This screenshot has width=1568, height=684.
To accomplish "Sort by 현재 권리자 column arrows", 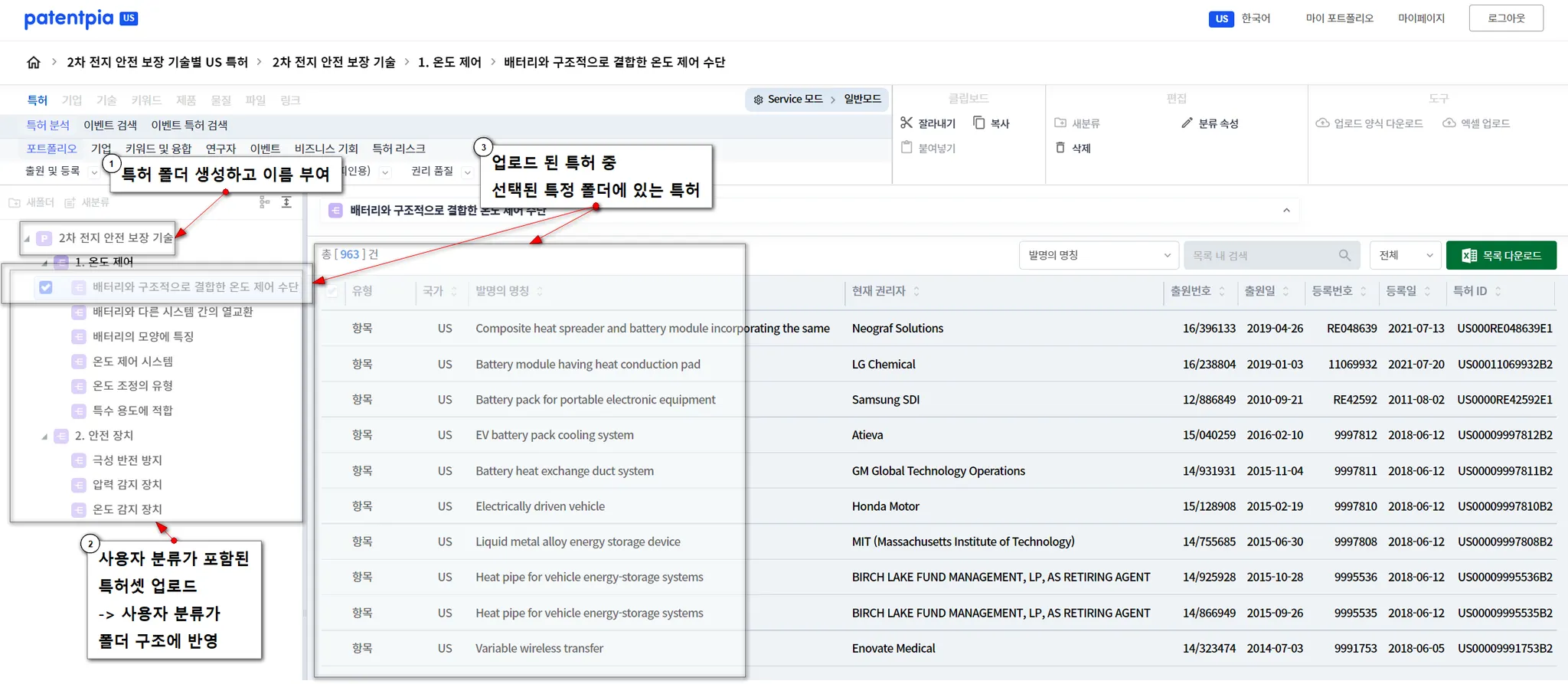I will pos(916,291).
